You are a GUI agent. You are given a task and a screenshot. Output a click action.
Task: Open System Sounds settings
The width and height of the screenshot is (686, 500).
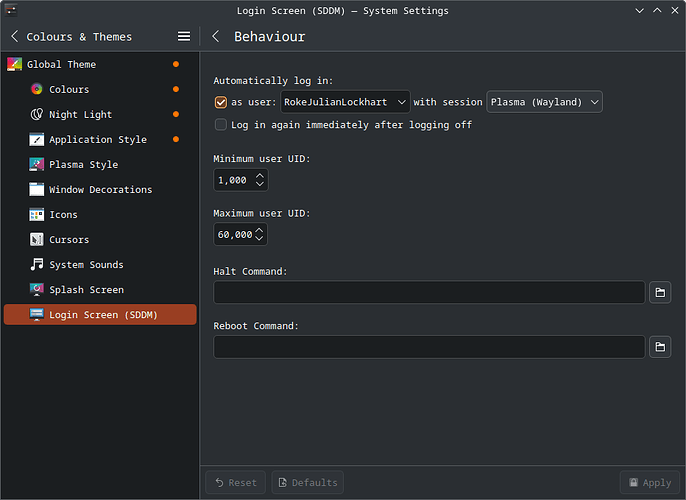click(100, 265)
